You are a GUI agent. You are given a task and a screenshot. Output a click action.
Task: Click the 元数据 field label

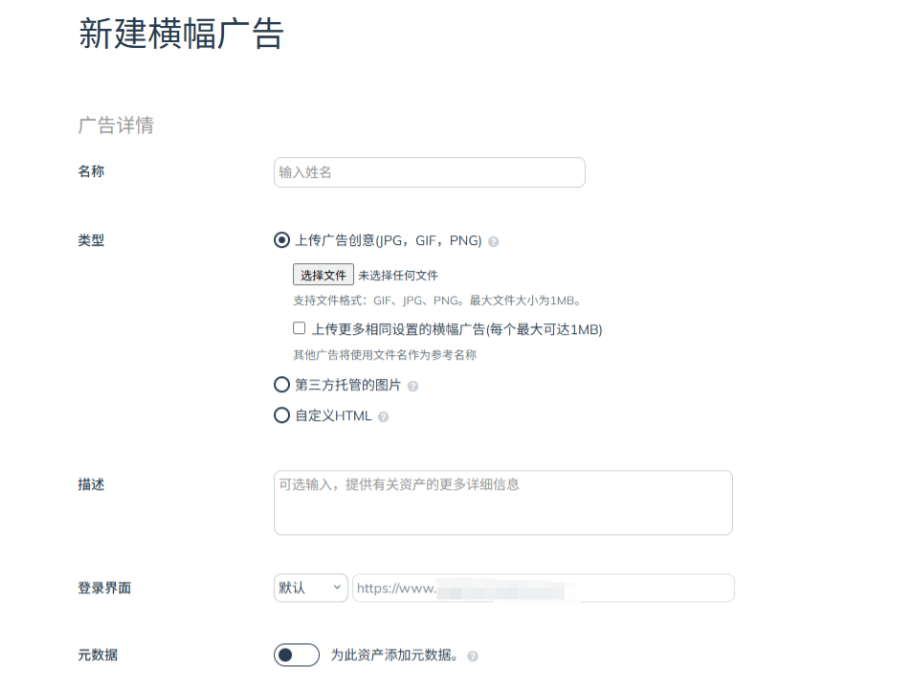tap(98, 655)
